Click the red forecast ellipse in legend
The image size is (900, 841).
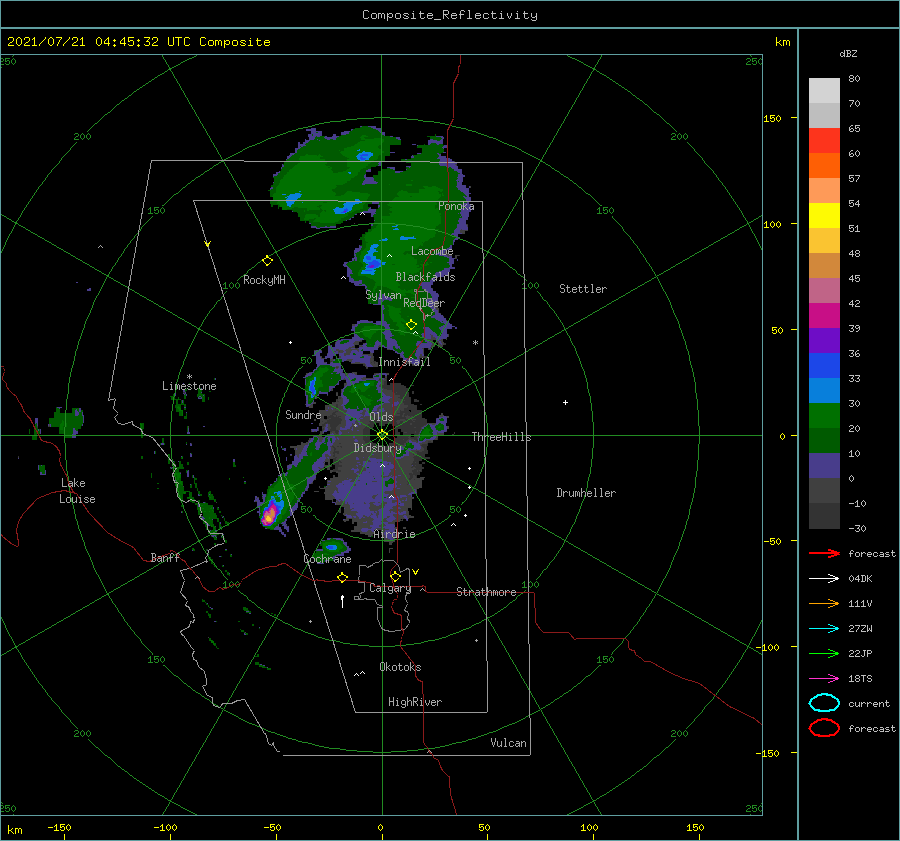click(824, 728)
